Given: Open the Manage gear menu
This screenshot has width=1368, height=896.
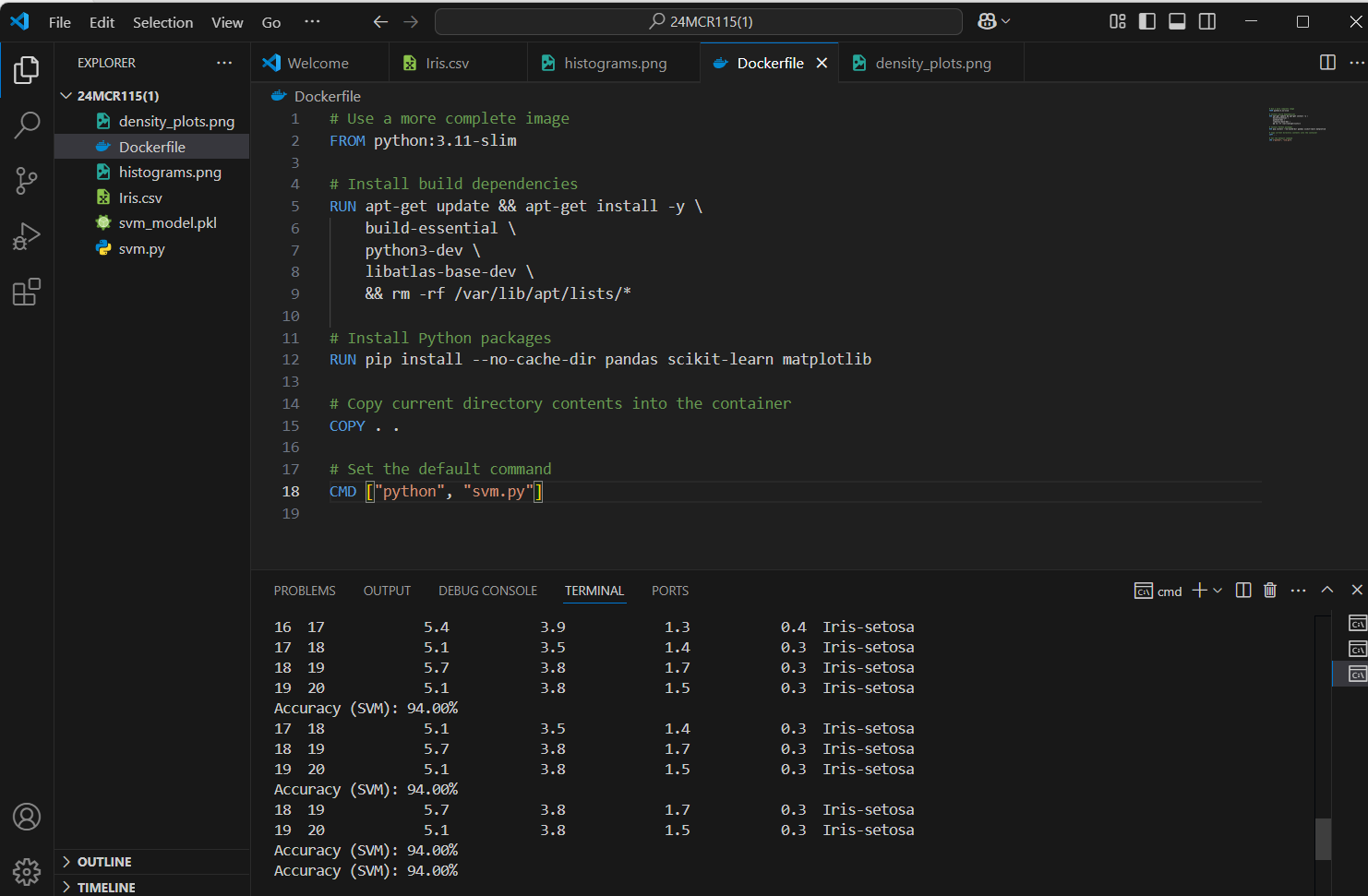Looking at the screenshot, I should 27,871.
